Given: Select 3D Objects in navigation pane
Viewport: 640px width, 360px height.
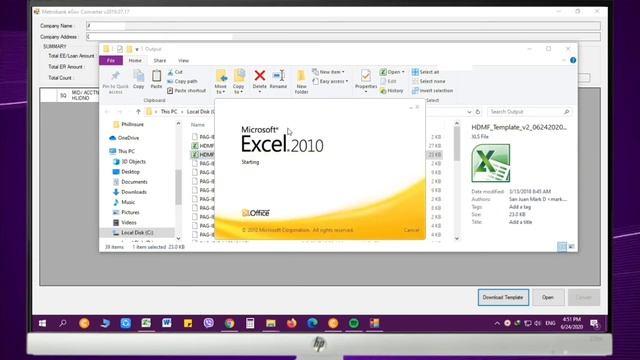Looking at the screenshot, I should tap(129, 162).
